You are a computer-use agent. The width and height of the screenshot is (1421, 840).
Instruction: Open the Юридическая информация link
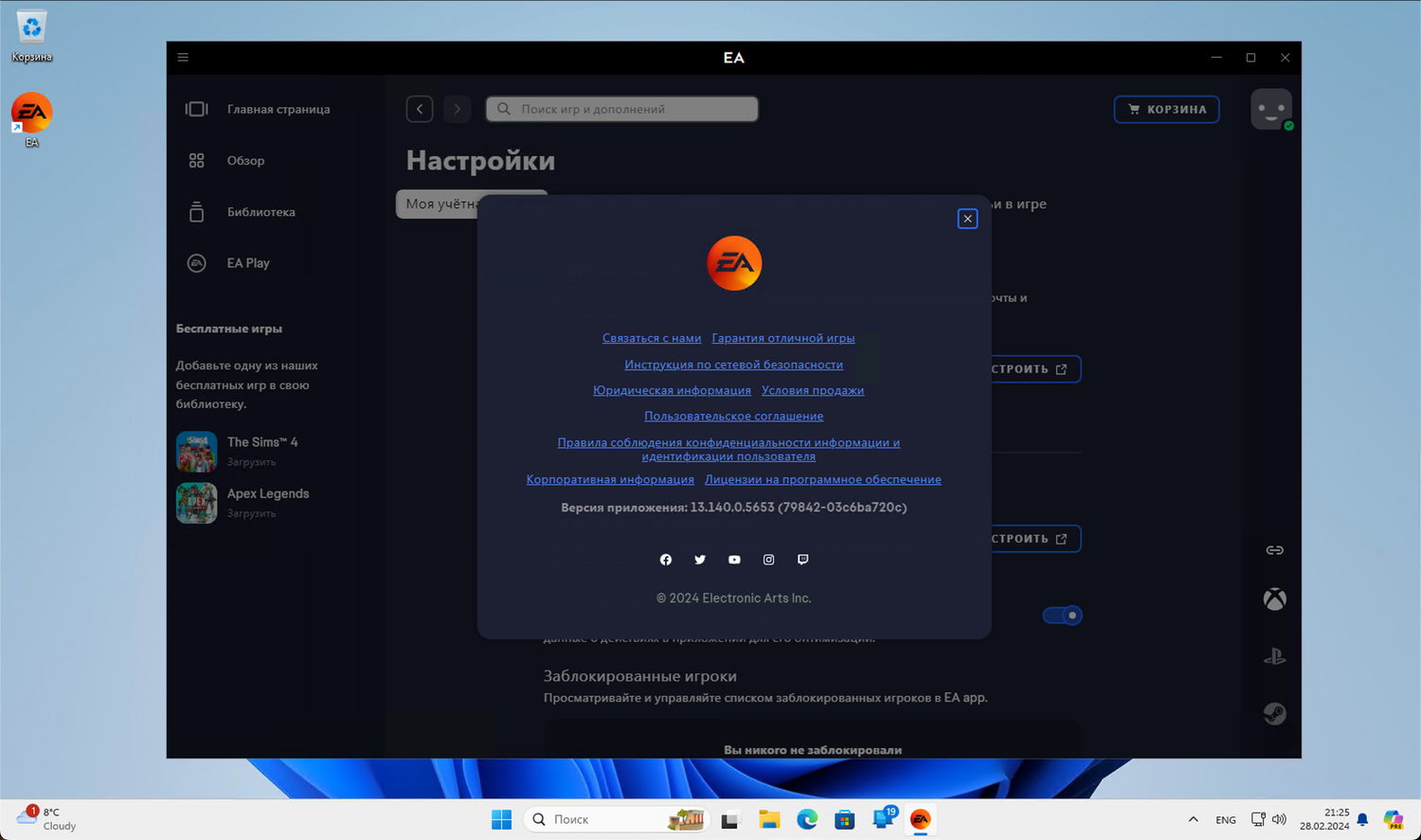tap(672, 390)
